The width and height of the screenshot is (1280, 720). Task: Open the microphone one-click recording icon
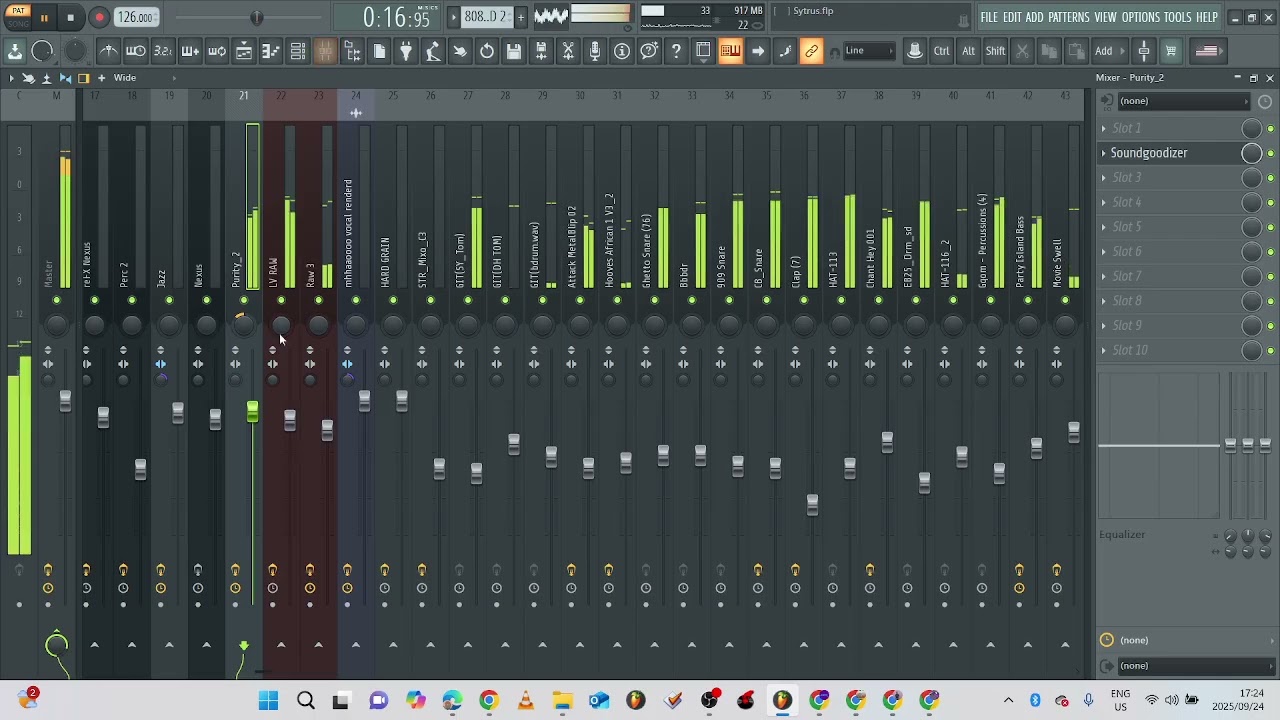coord(595,51)
